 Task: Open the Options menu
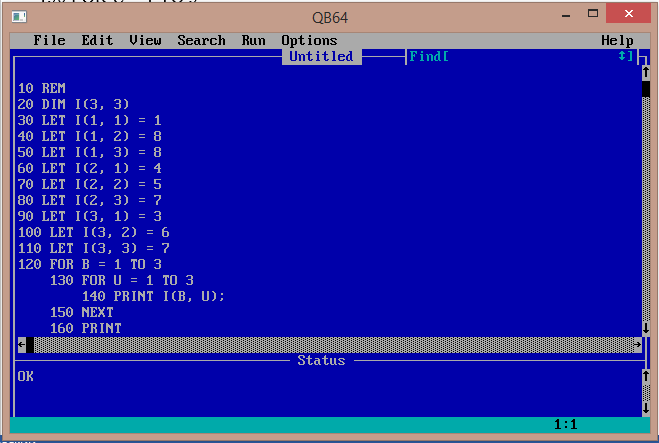(x=309, y=40)
